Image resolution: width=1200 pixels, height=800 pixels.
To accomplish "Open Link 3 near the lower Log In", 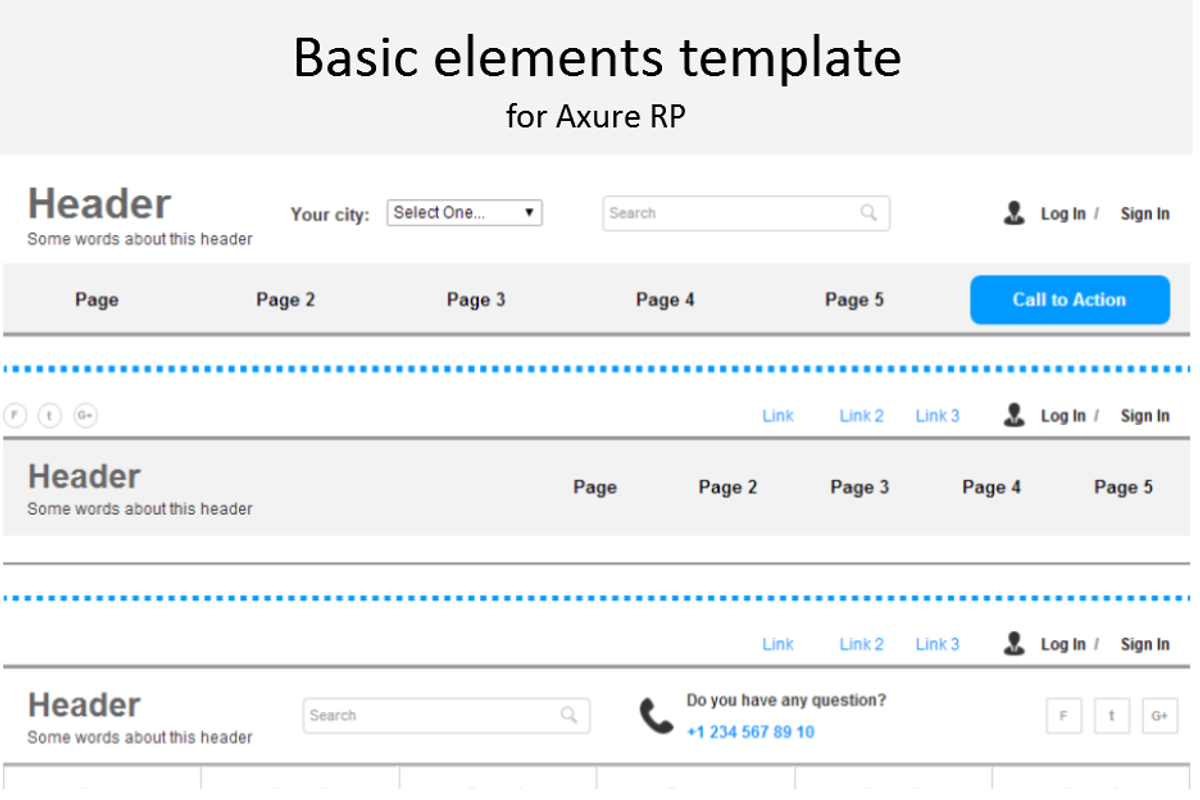I will (937, 644).
